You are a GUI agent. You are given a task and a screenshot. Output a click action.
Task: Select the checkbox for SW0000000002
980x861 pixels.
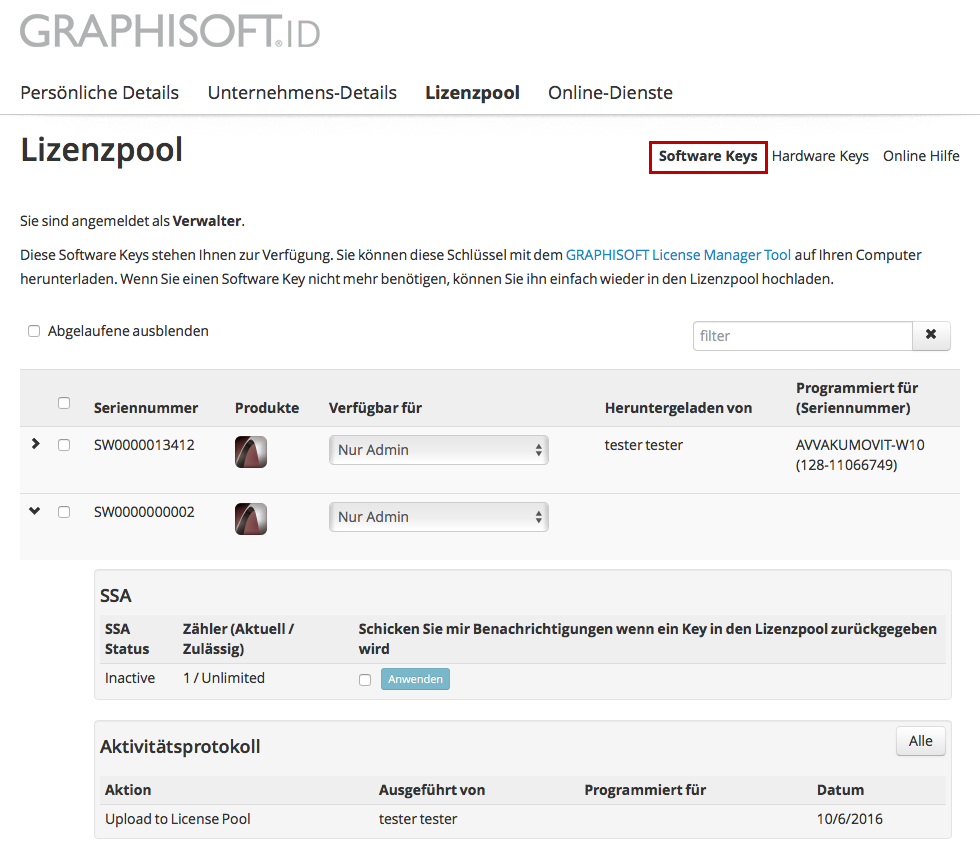coord(64,512)
